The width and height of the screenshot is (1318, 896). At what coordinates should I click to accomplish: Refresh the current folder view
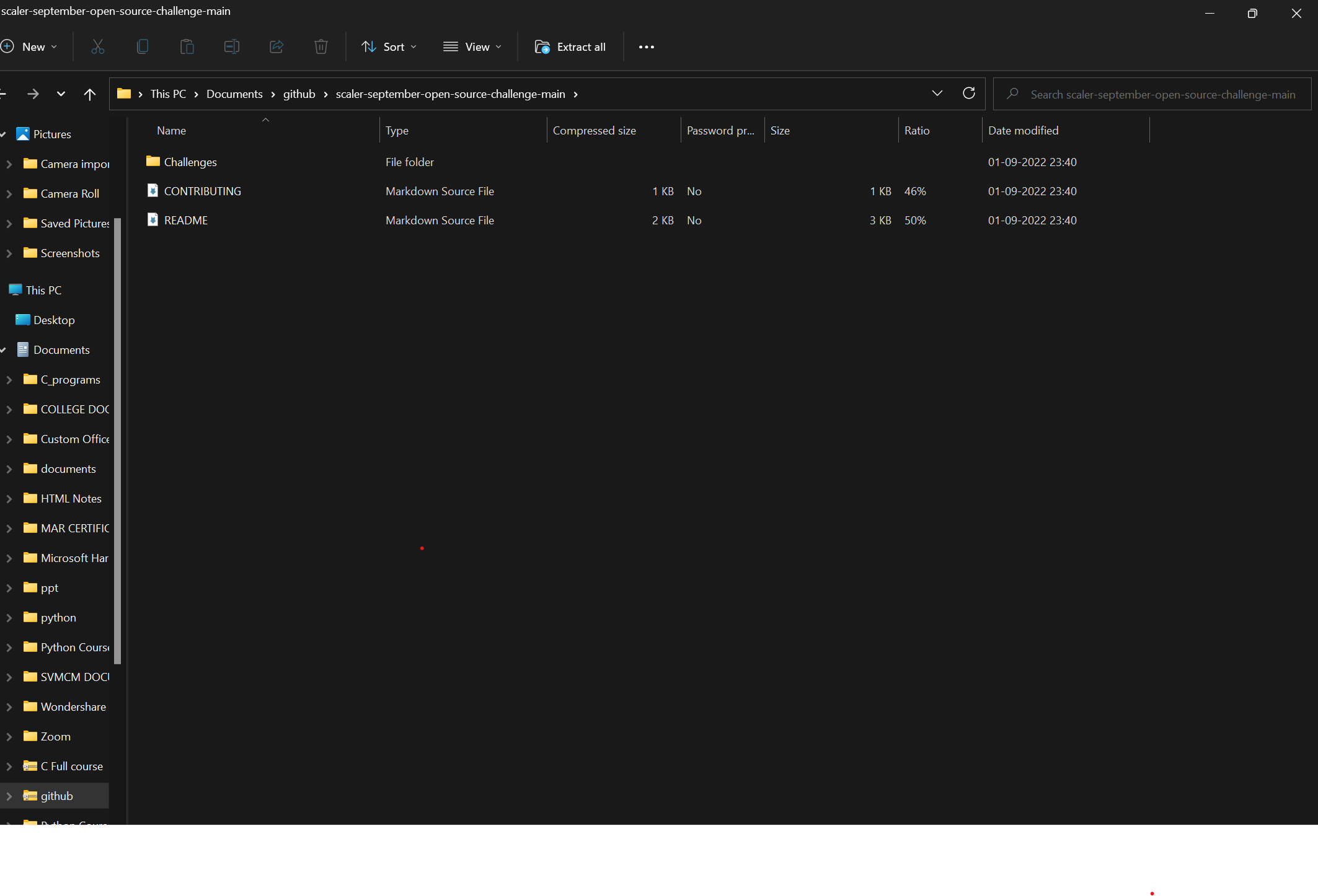(969, 94)
